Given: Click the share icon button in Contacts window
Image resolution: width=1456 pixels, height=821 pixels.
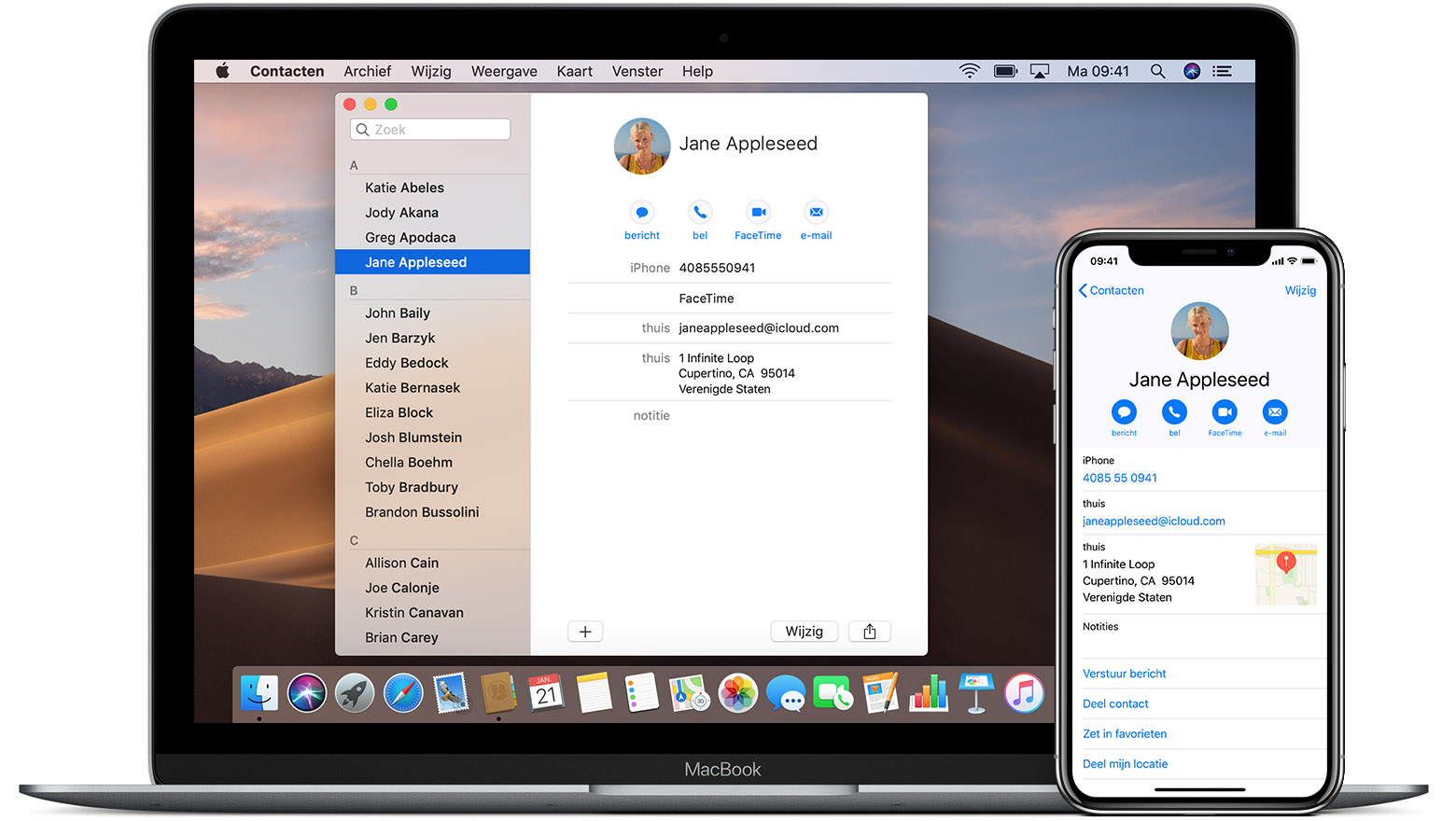Looking at the screenshot, I should (870, 632).
